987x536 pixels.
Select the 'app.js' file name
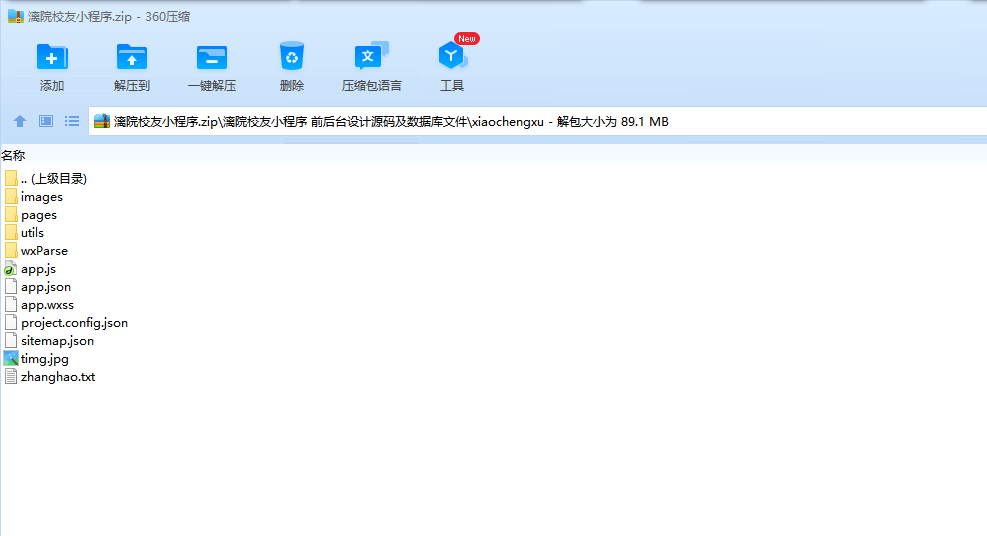click(x=38, y=269)
